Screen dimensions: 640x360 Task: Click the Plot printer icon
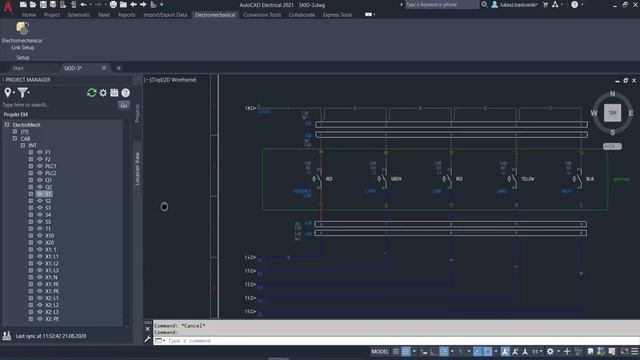tap(113, 4)
